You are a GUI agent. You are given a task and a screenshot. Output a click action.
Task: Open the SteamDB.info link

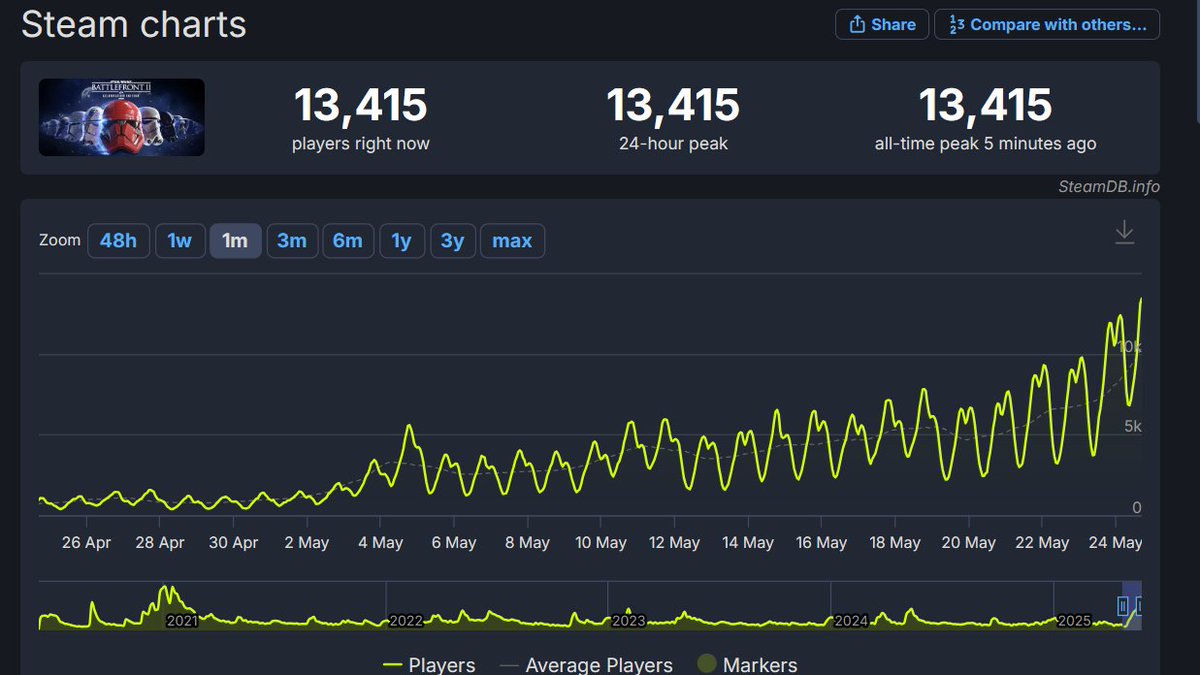[1109, 187]
